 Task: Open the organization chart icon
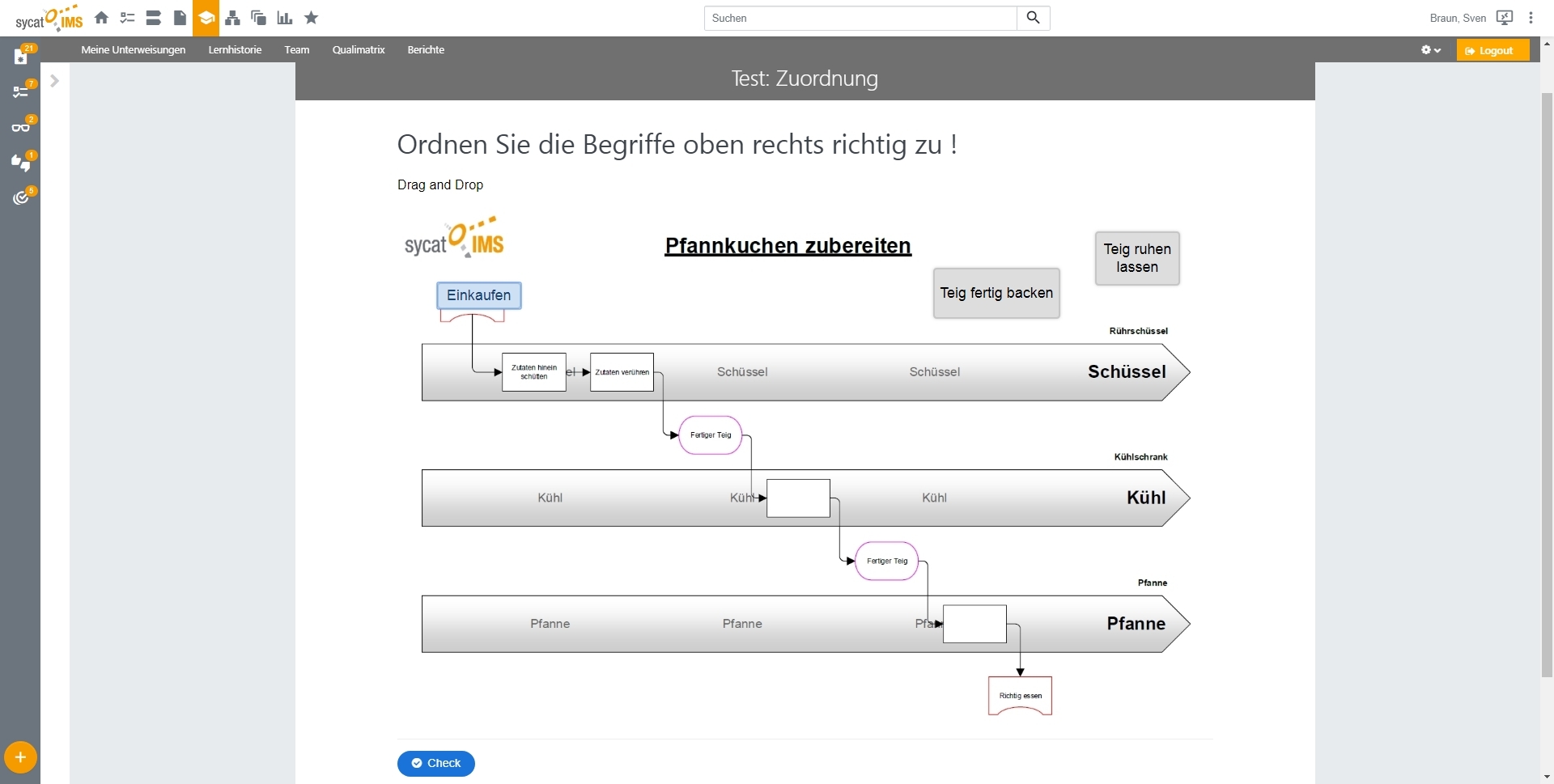(232, 18)
